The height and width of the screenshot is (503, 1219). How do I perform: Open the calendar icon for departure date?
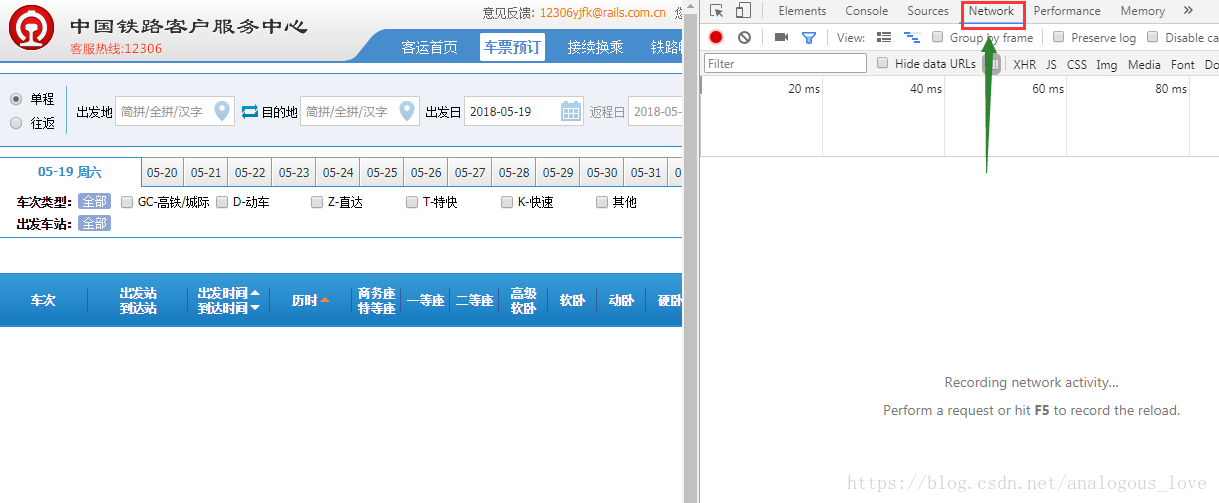(x=571, y=111)
